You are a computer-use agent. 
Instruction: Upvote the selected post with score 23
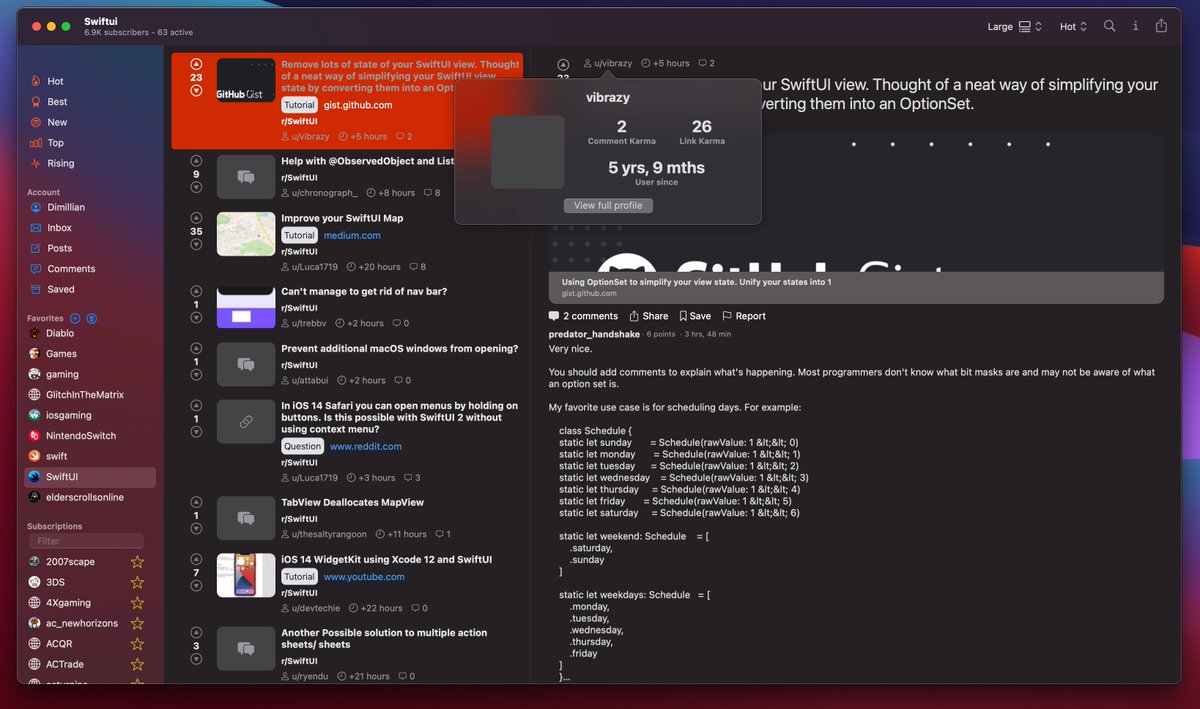[196, 64]
